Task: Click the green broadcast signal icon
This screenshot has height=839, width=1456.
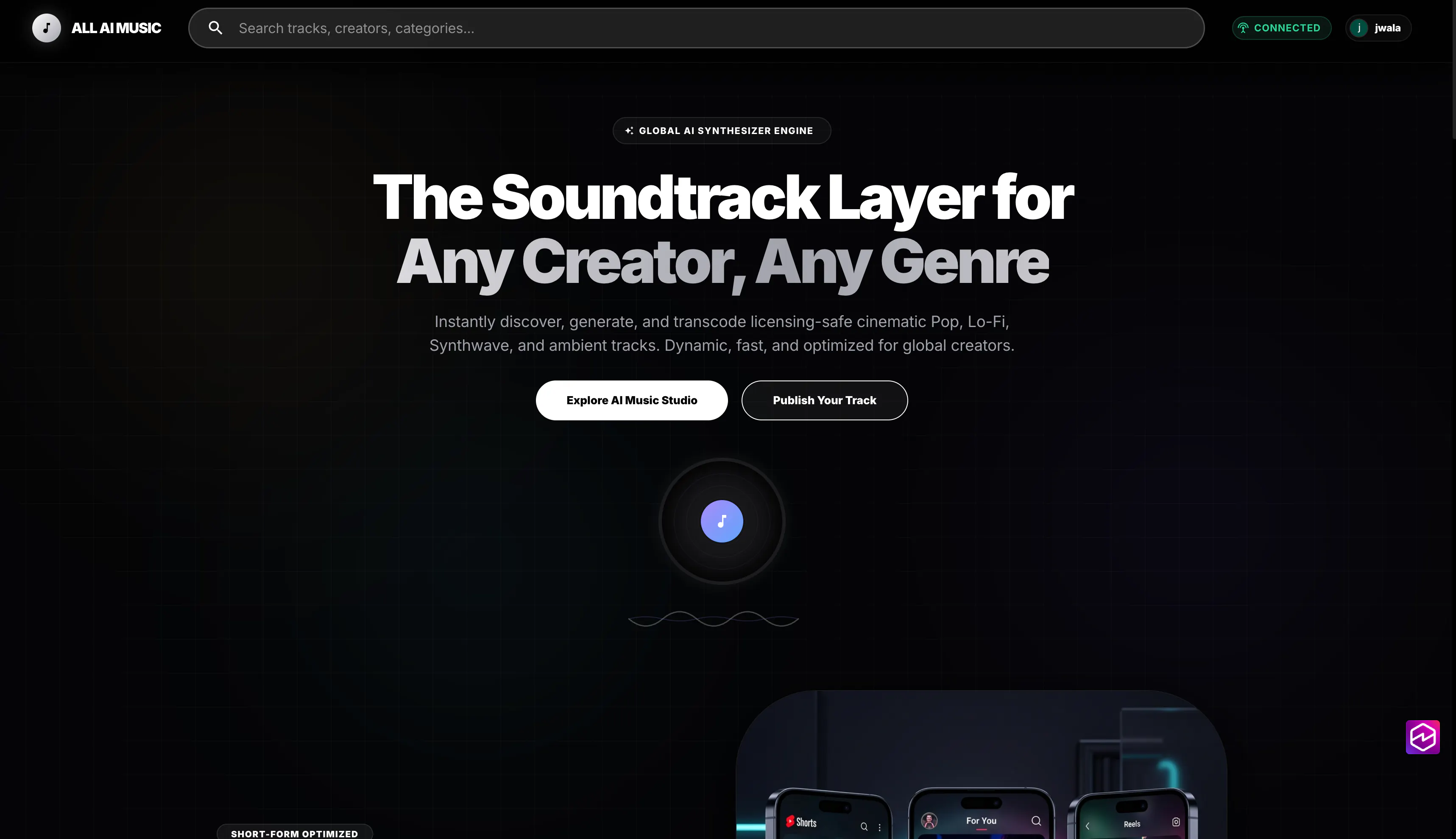Action: point(1244,28)
